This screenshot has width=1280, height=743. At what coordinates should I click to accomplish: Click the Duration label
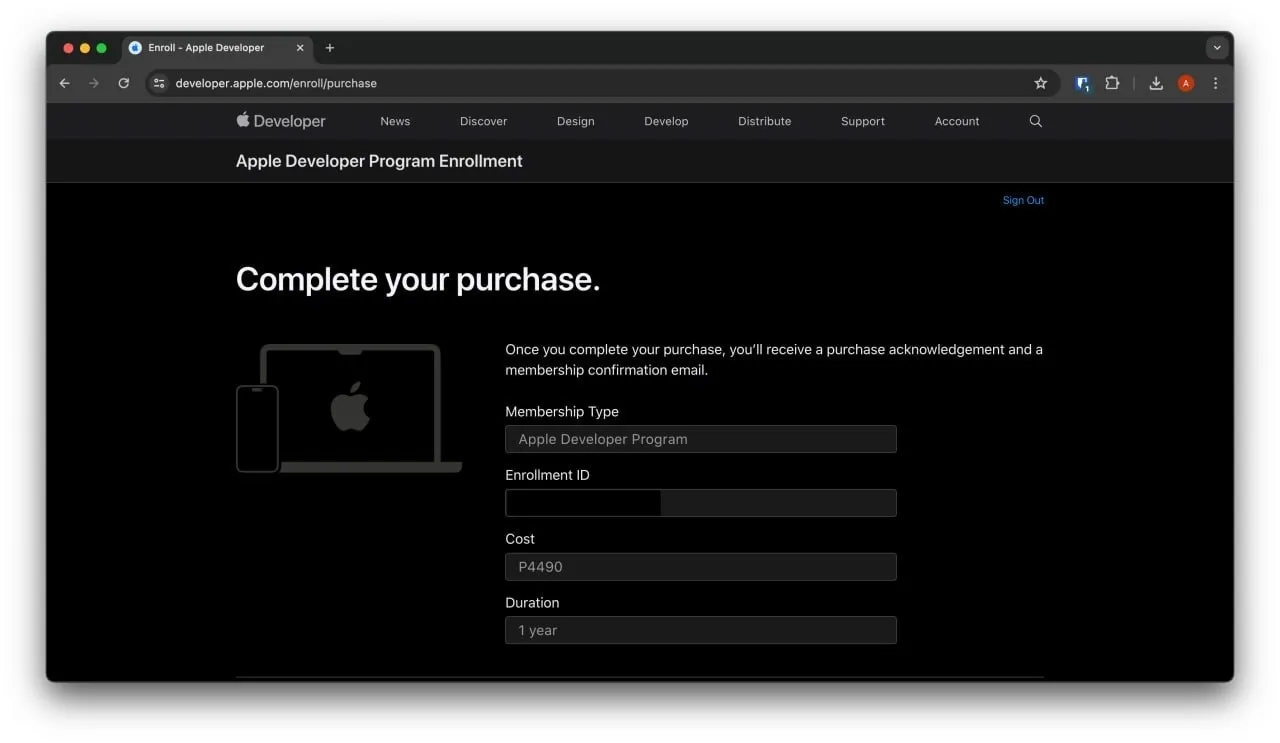point(532,603)
